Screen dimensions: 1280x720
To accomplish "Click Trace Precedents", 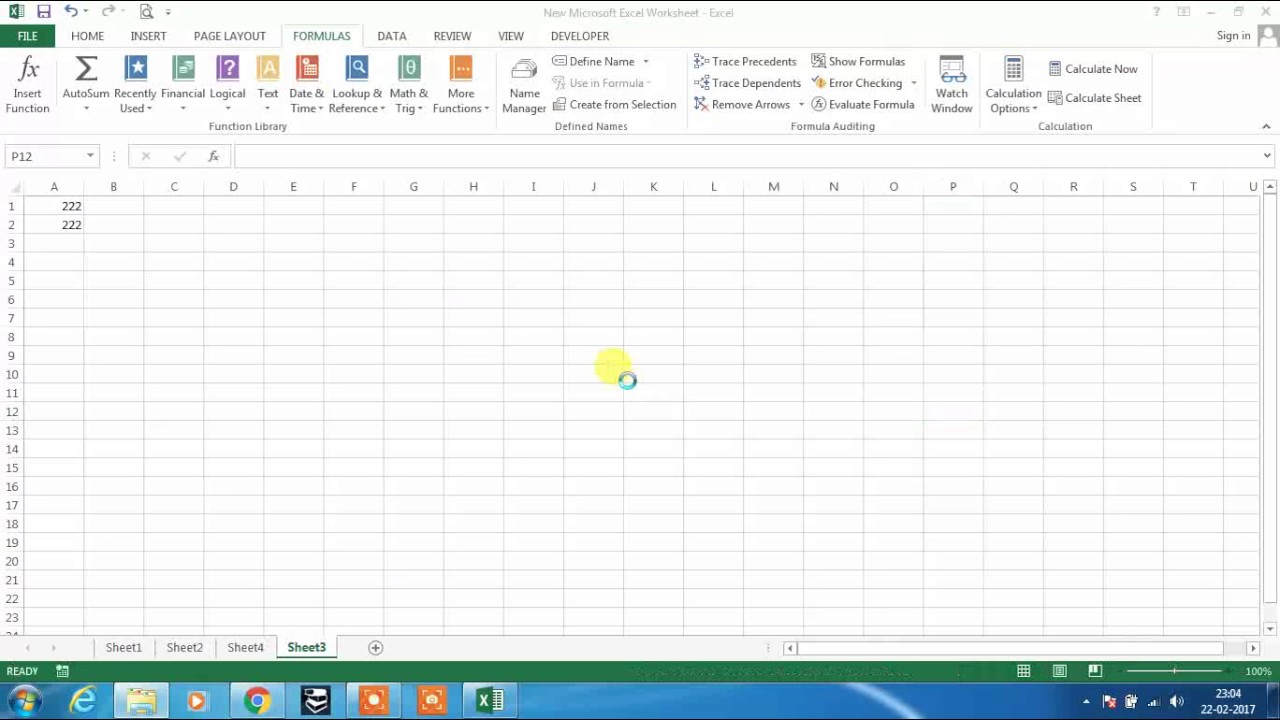I will point(745,61).
